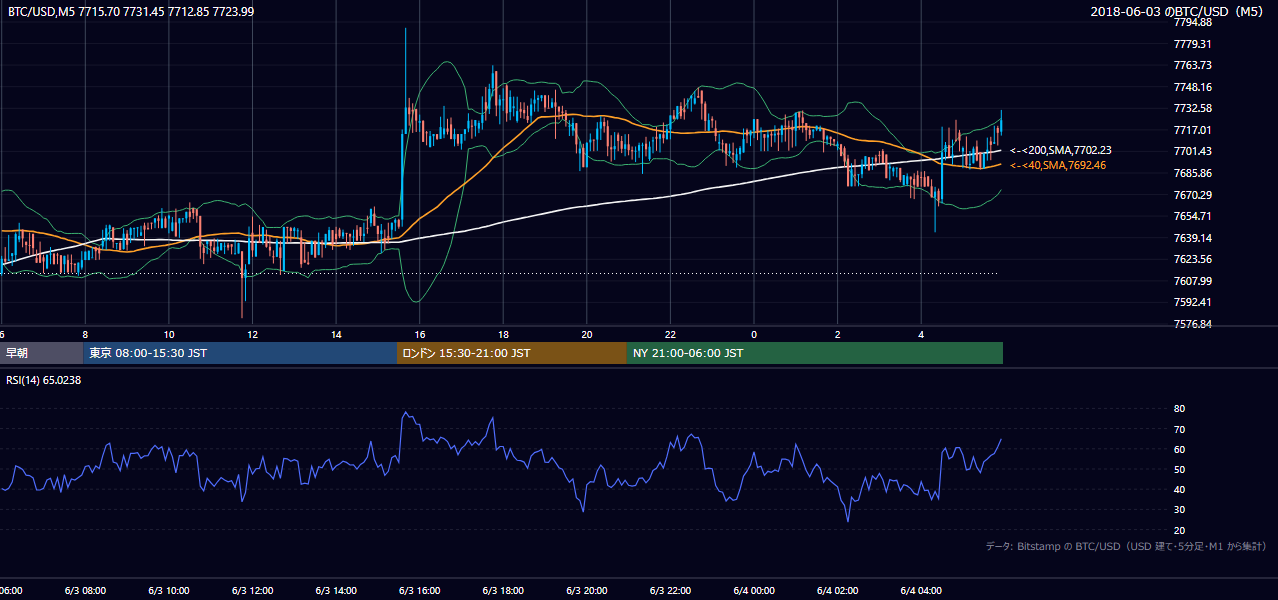Click price axis value 7576.84
The image size is (1278, 600).
1193,324
